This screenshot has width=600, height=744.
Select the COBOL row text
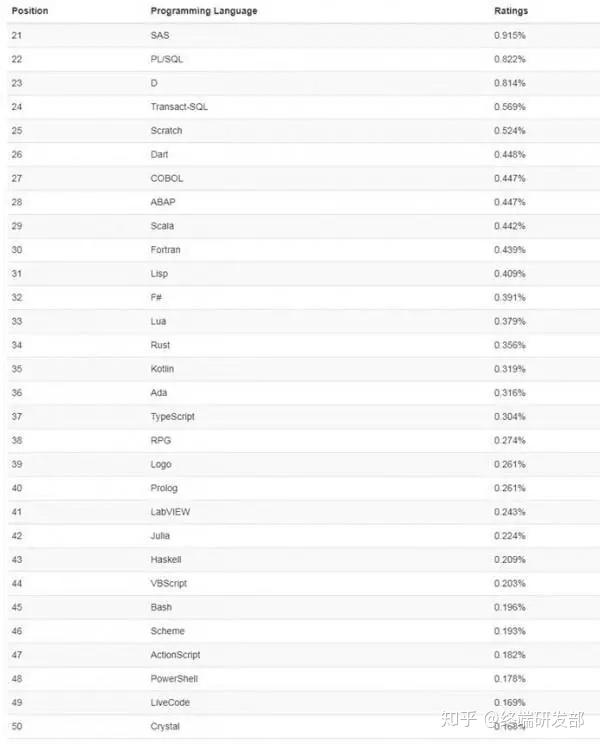point(167,178)
